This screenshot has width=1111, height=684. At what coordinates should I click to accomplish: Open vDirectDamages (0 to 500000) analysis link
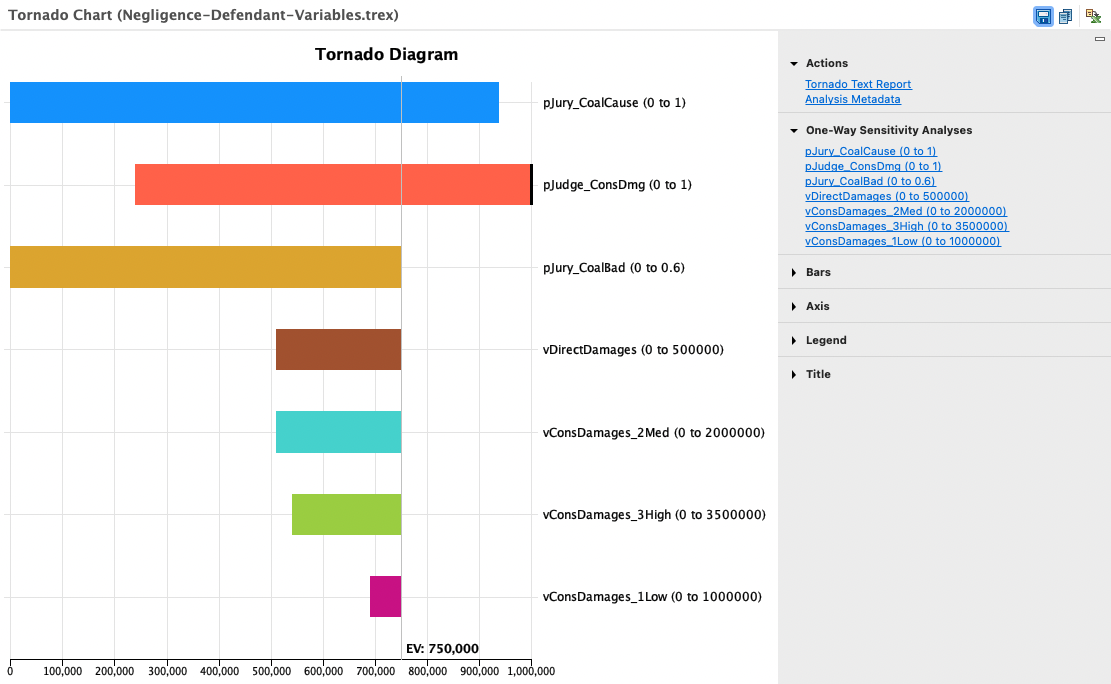pos(886,196)
